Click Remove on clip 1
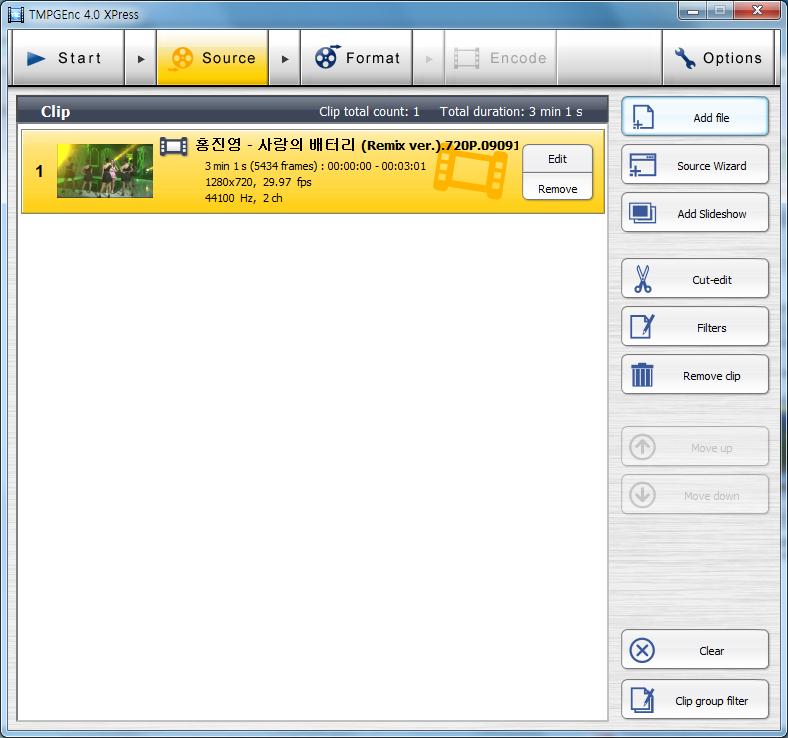Screen dimensions: 788x738 tap(557, 189)
